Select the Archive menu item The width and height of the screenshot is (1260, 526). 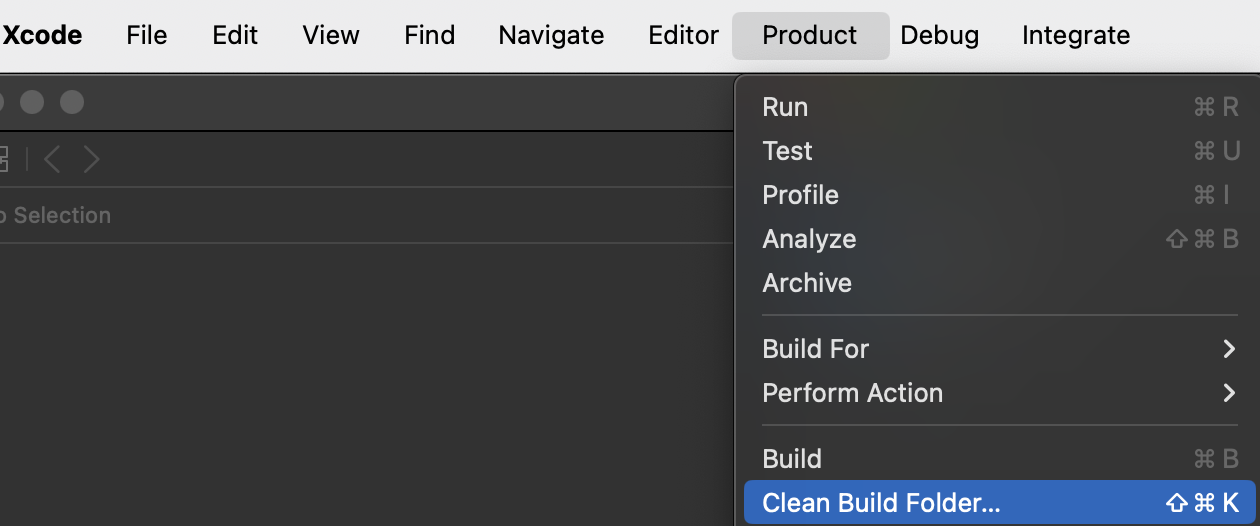(x=807, y=283)
